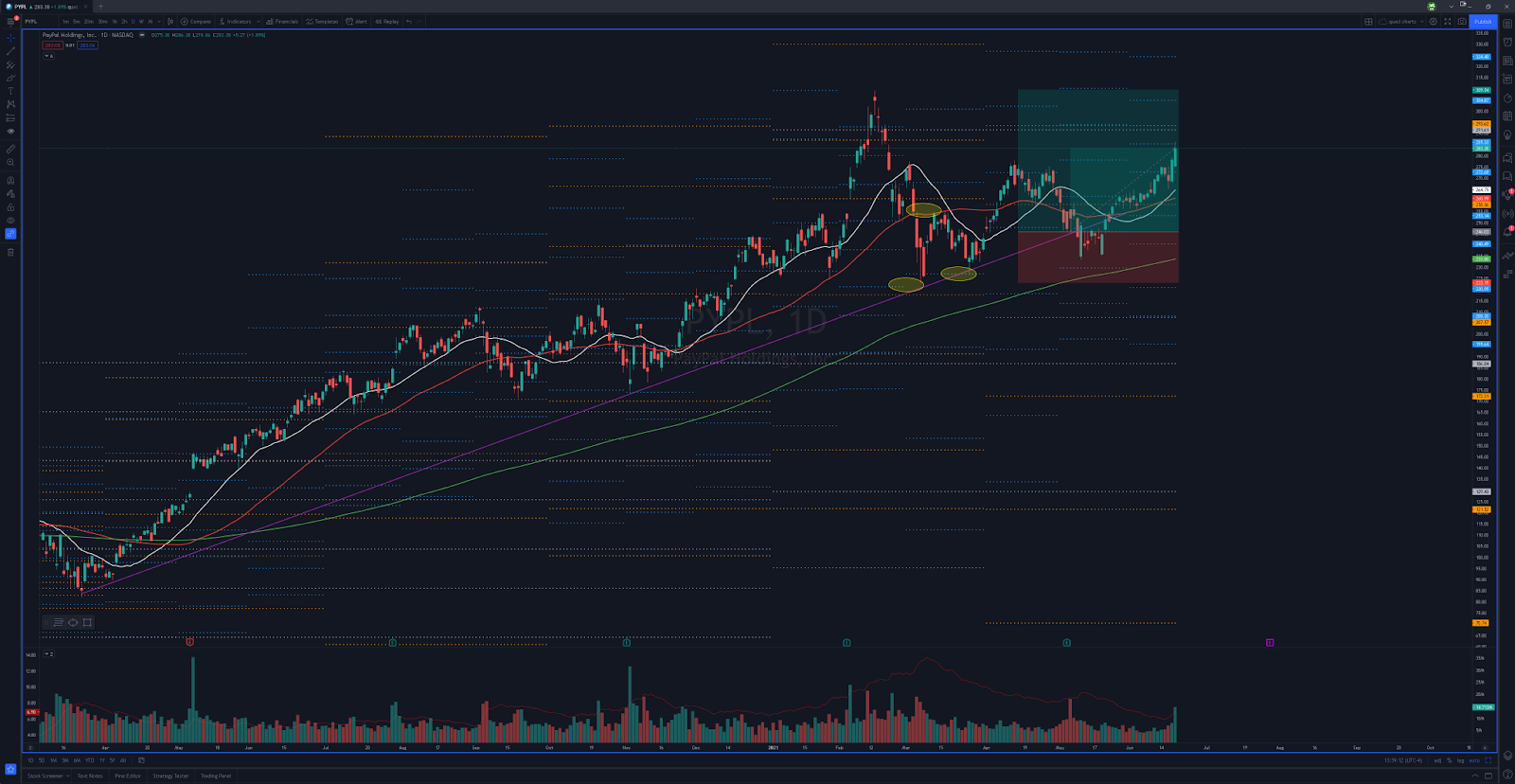Select the 30m timeframe
1515x784 pixels.
102,21
